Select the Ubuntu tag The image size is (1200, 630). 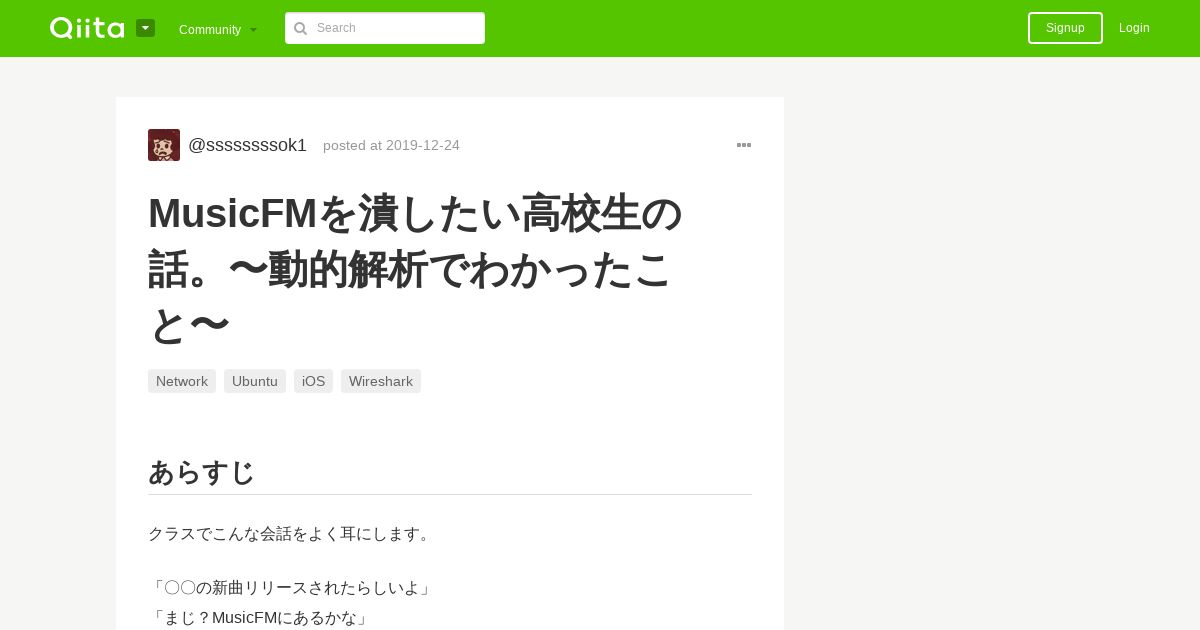(255, 381)
